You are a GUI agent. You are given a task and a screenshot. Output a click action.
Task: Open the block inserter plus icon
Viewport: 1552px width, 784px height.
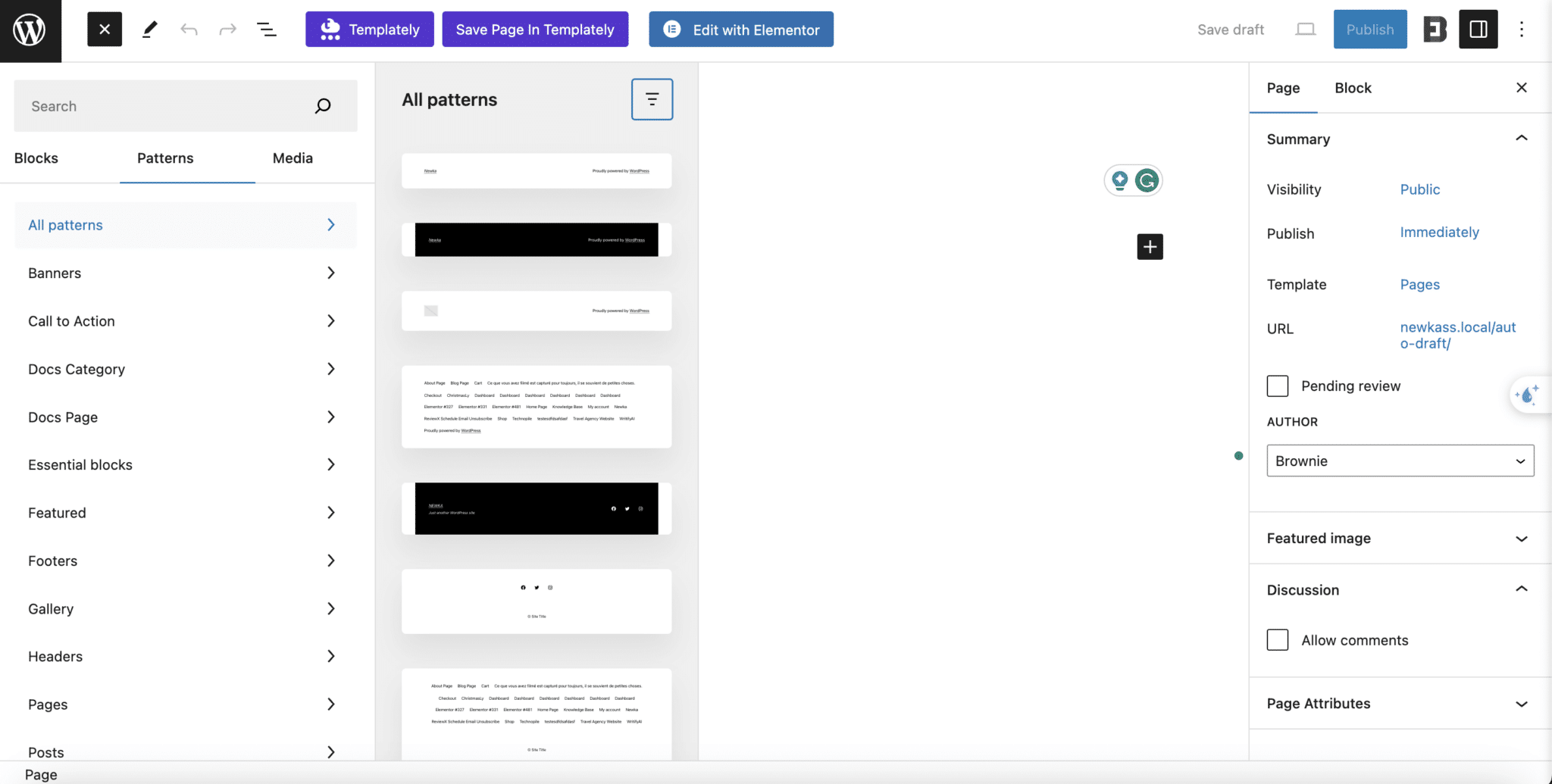click(x=1149, y=246)
